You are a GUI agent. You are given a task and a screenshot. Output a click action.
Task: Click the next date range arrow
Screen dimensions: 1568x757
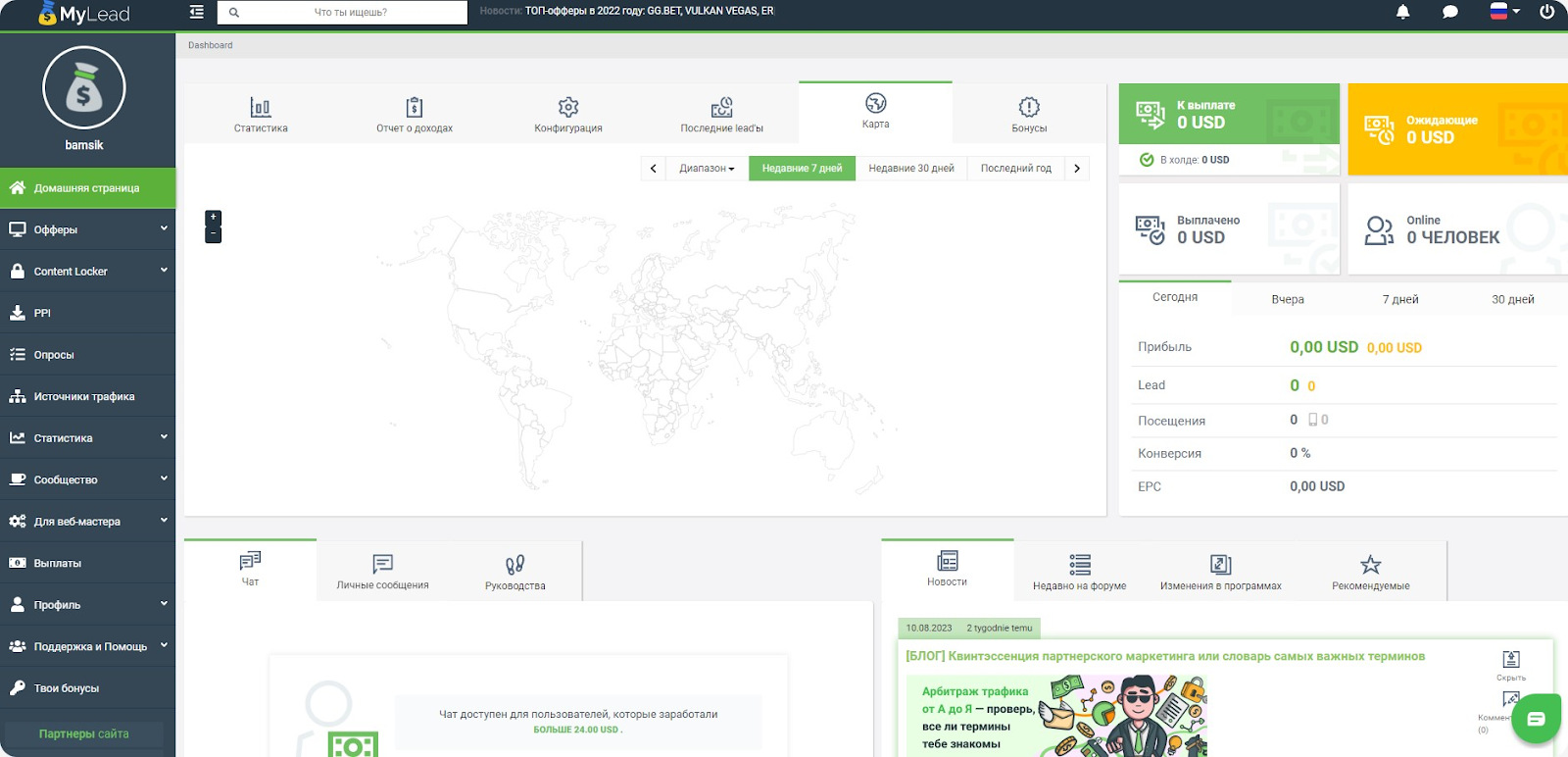click(1077, 169)
